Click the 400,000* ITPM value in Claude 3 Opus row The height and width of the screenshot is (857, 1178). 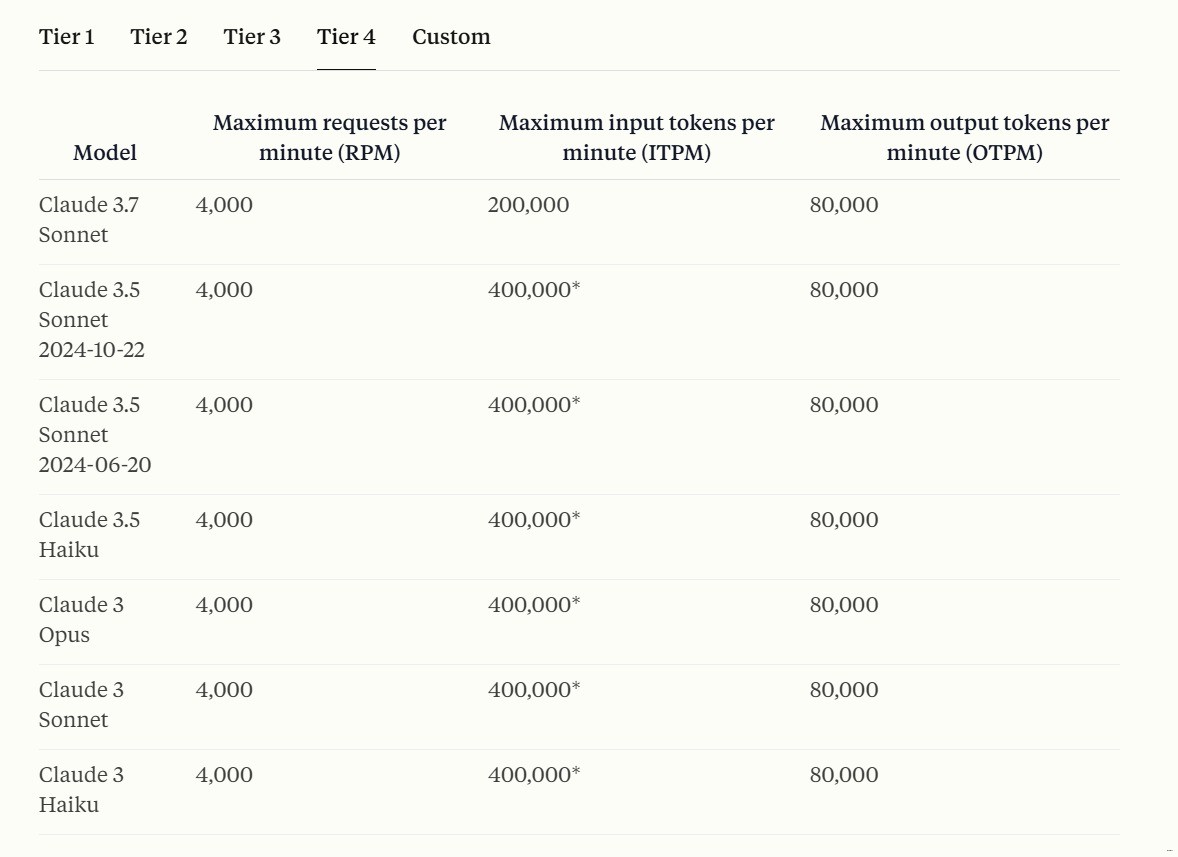pyautogui.click(x=534, y=605)
